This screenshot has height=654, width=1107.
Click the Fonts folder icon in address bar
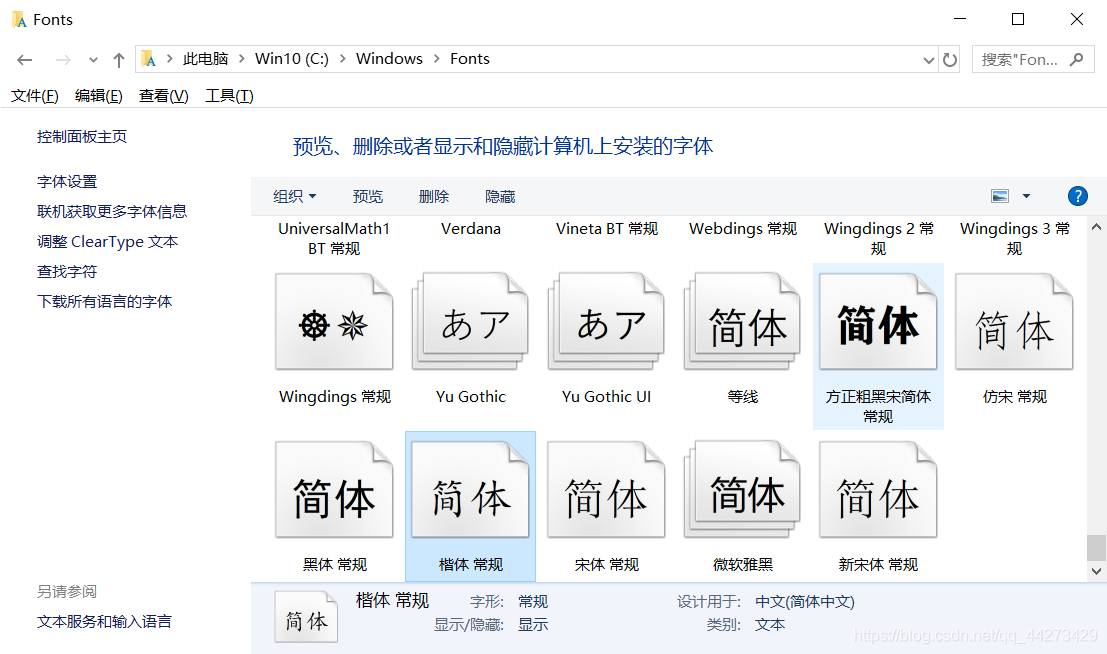pos(148,59)
